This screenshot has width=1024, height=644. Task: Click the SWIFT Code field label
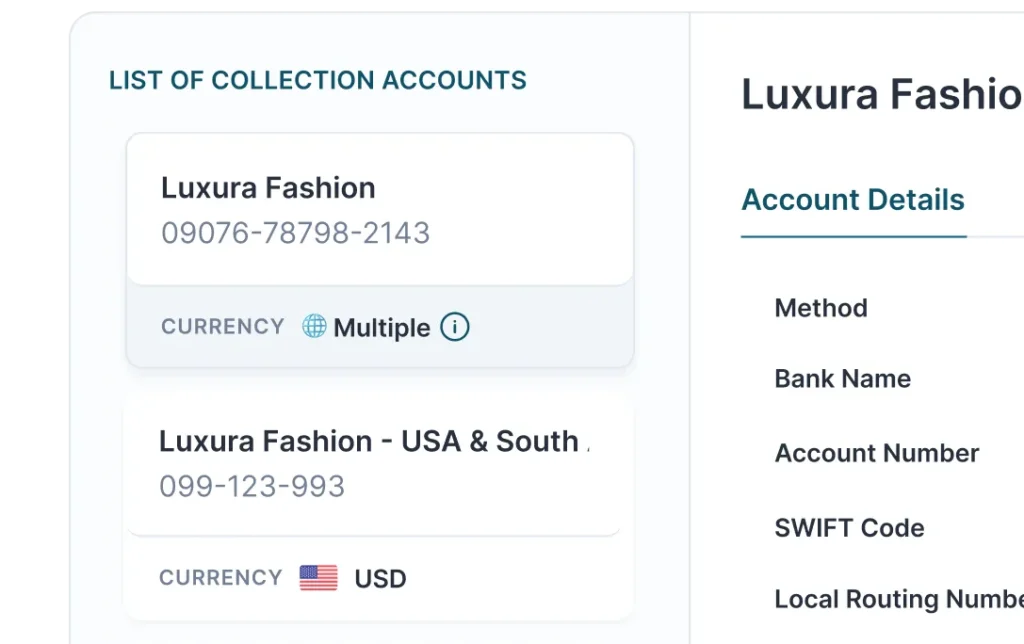(x=849, y=528)
